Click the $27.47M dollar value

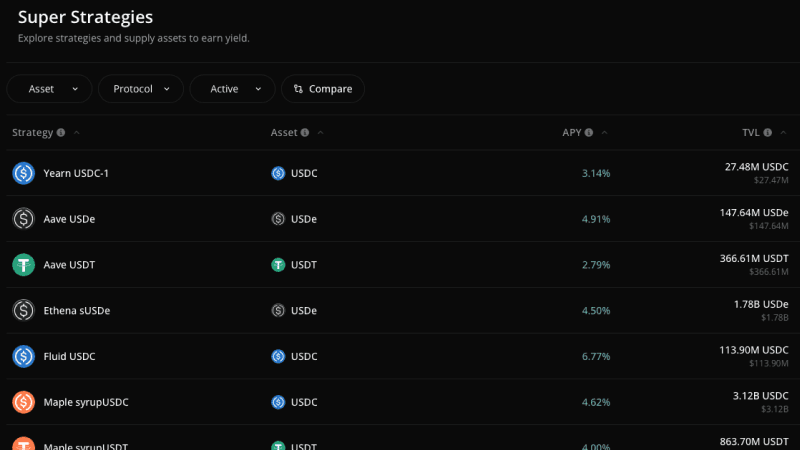click(771, 180)
